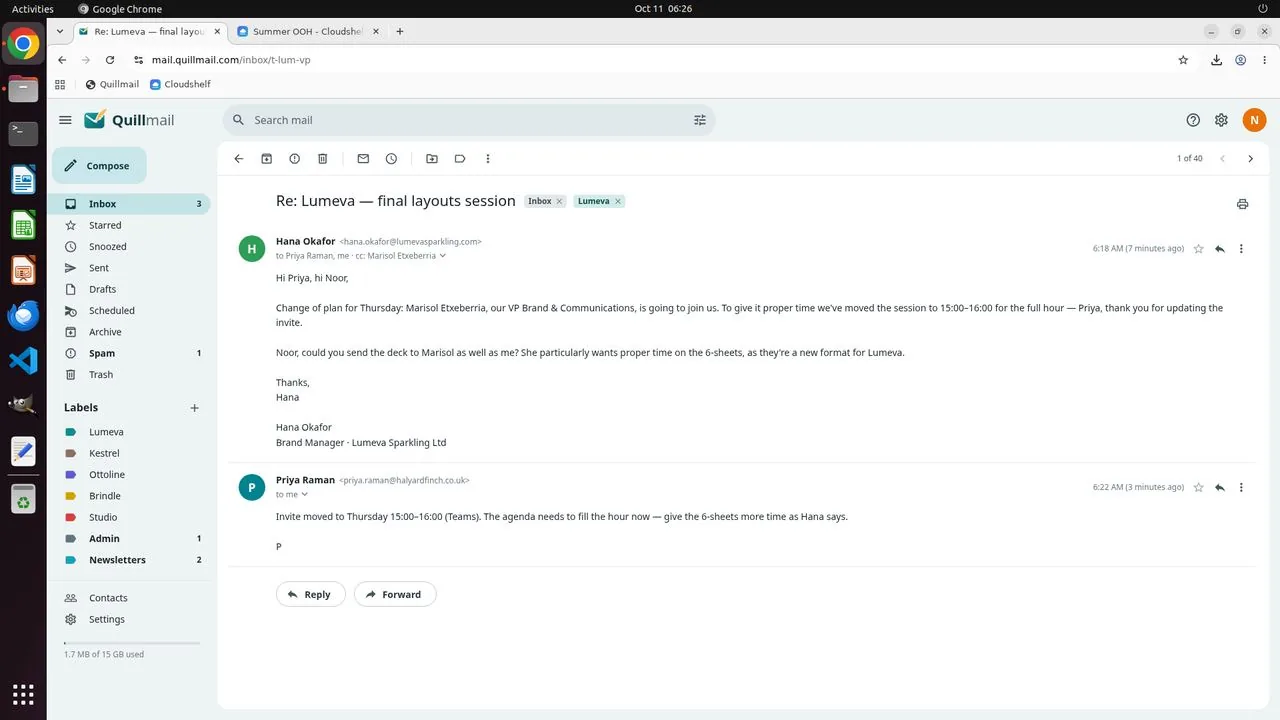
Task: Open Chrome tab search dropdown
Action: tap(60, 31)
